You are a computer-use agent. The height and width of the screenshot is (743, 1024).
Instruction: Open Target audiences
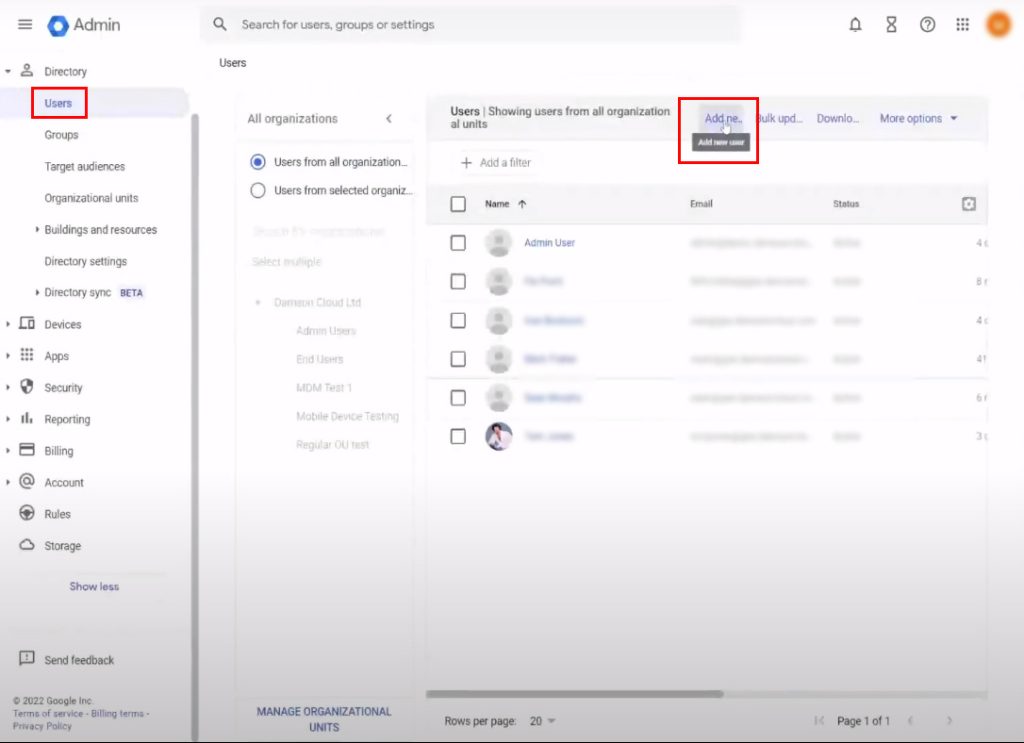pyautogui.click(x=84, y=166)
